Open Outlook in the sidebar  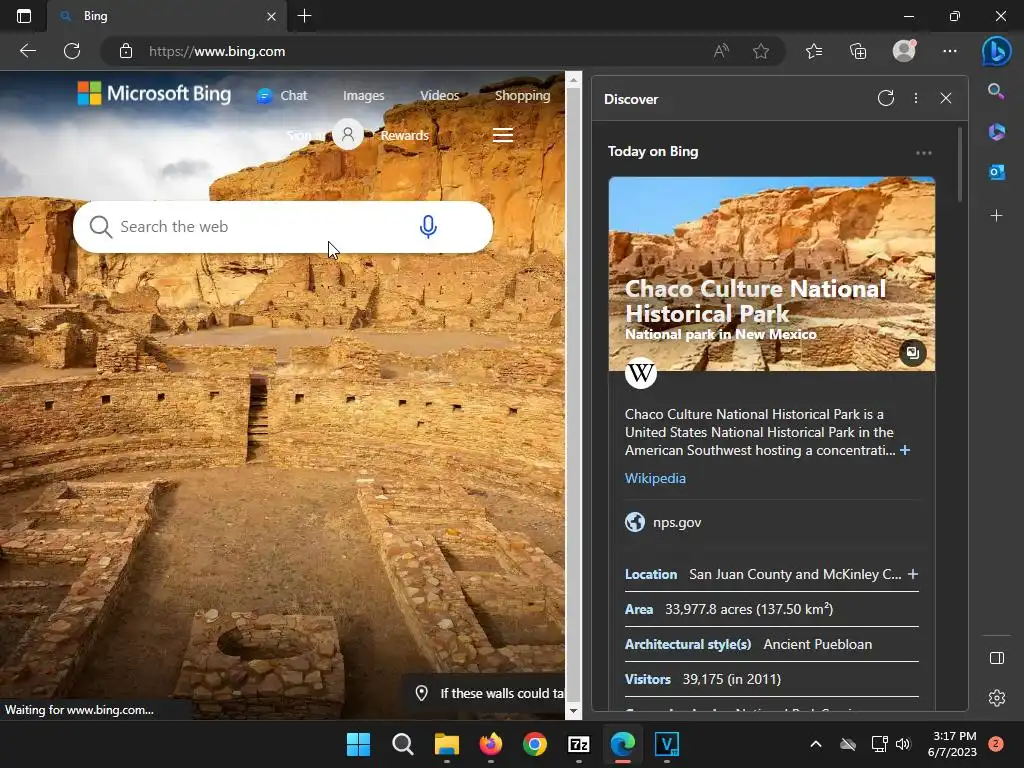(996, 172)
